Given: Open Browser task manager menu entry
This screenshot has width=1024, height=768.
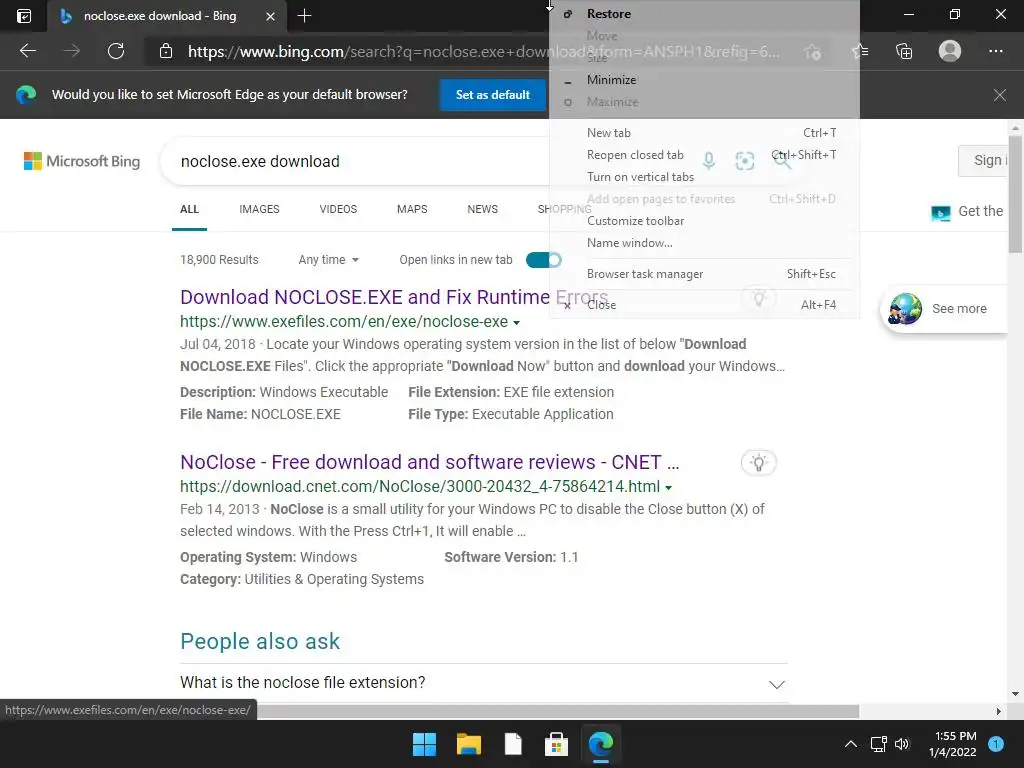Looking at the screenshot, I should click(704, 274).
